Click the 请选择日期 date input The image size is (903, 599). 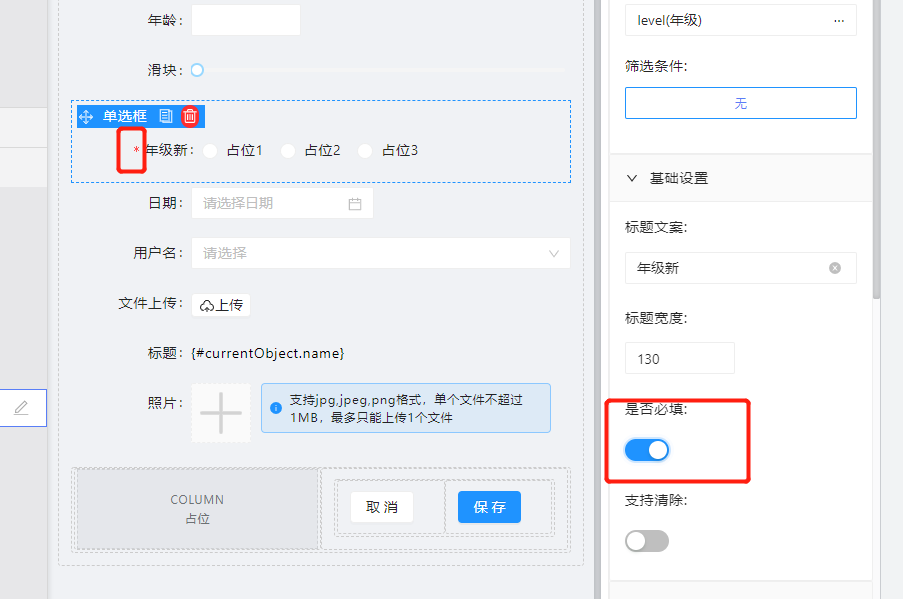click(x=282, y=203)
